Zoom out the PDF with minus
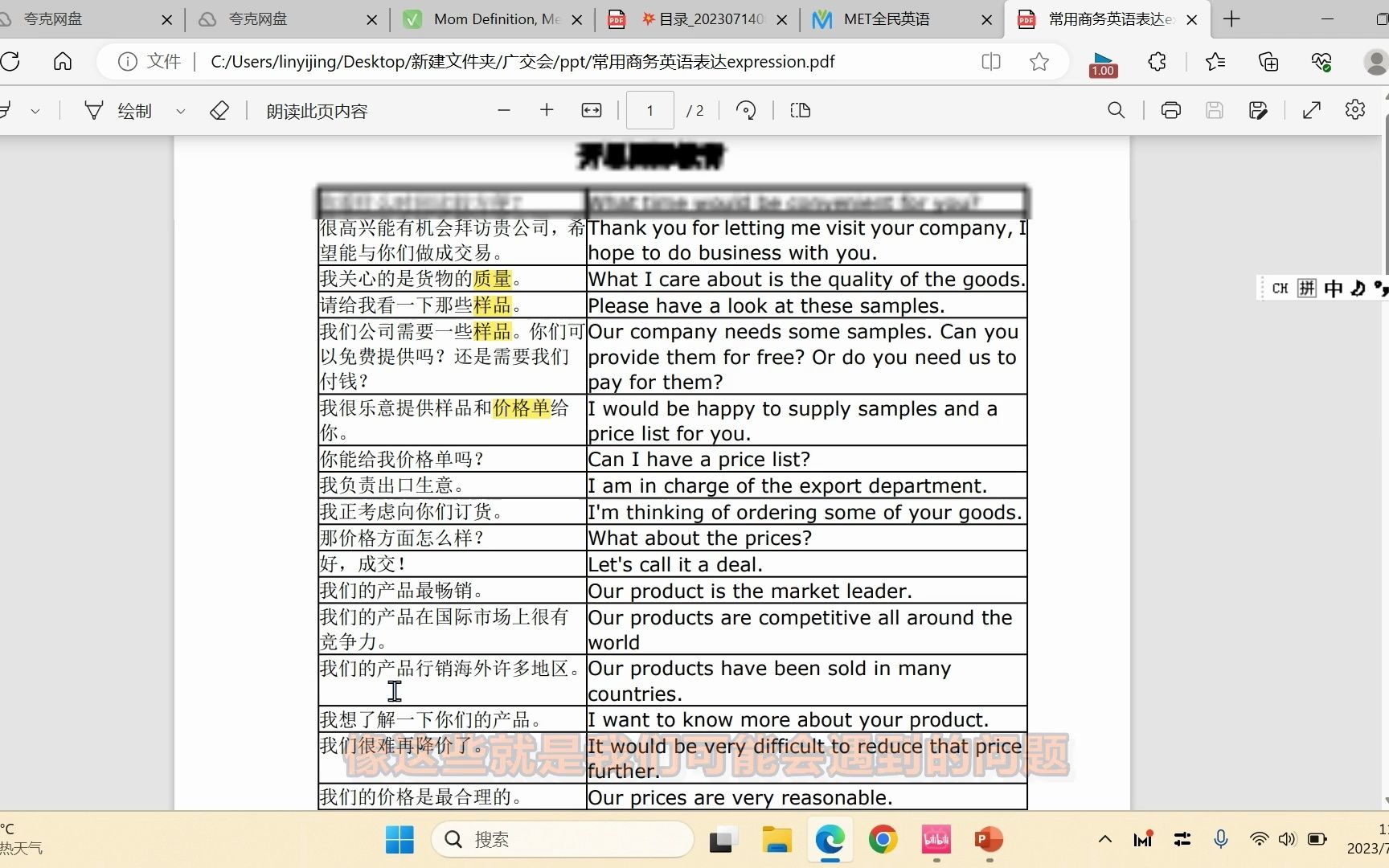This screenshot has width=1389, height=868. (x=504, y=110)
